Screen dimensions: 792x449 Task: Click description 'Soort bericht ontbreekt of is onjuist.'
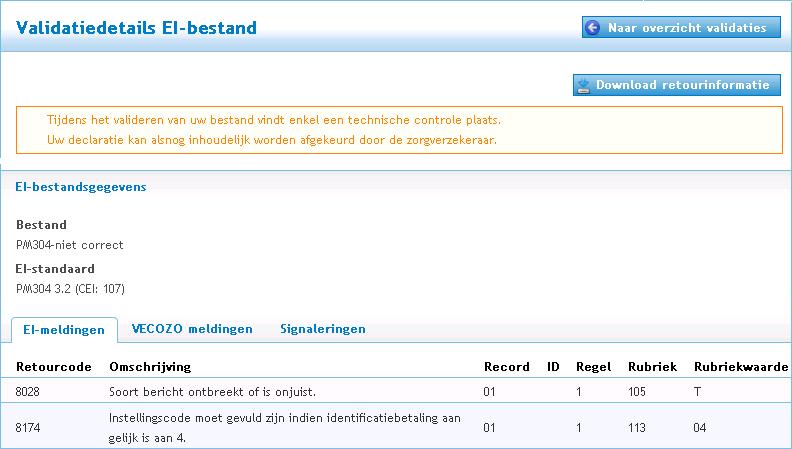coord(212,391)
